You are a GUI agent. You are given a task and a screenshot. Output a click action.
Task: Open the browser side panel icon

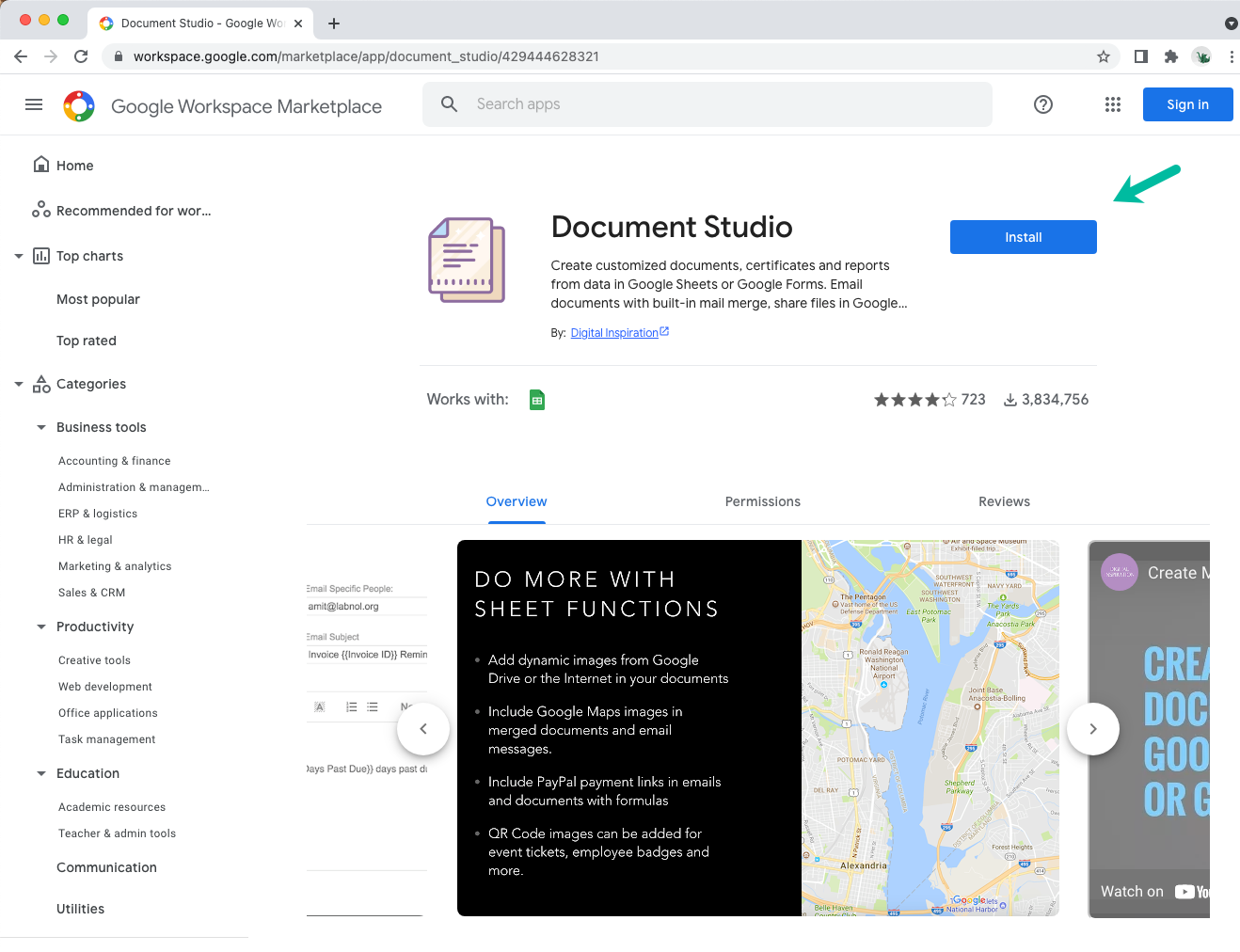[x=1141, y=56]
